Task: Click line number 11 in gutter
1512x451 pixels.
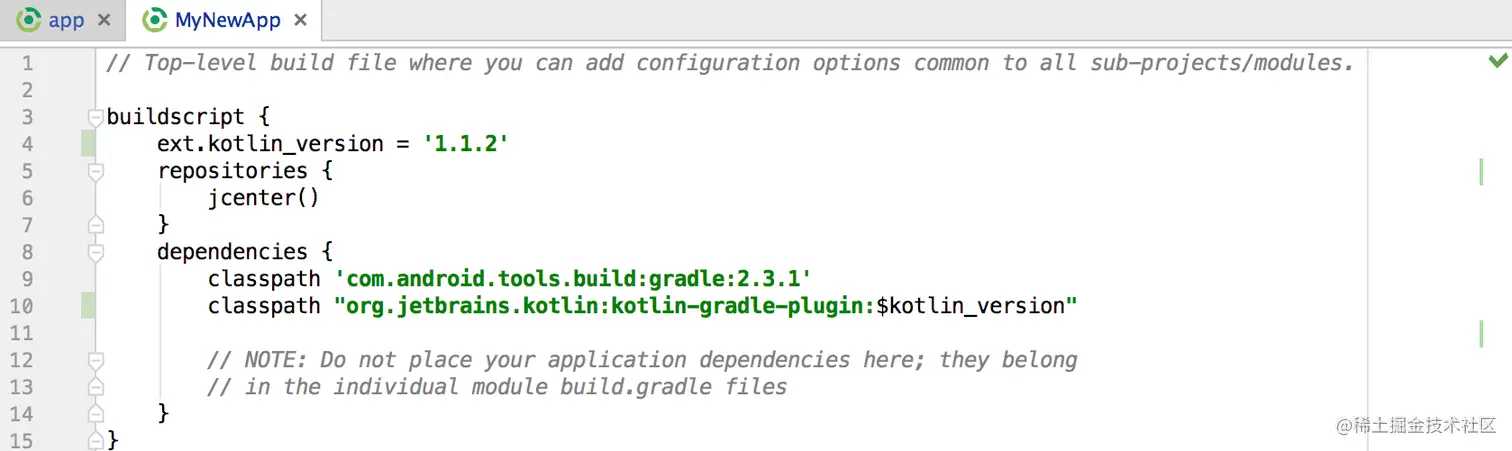Action: [21, 333]
